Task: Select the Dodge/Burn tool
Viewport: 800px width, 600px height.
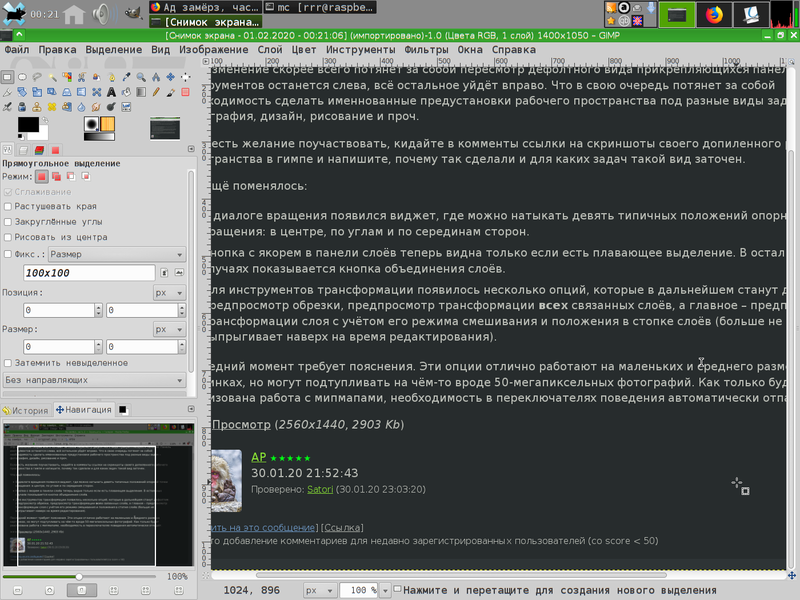Action: (111, 107)
